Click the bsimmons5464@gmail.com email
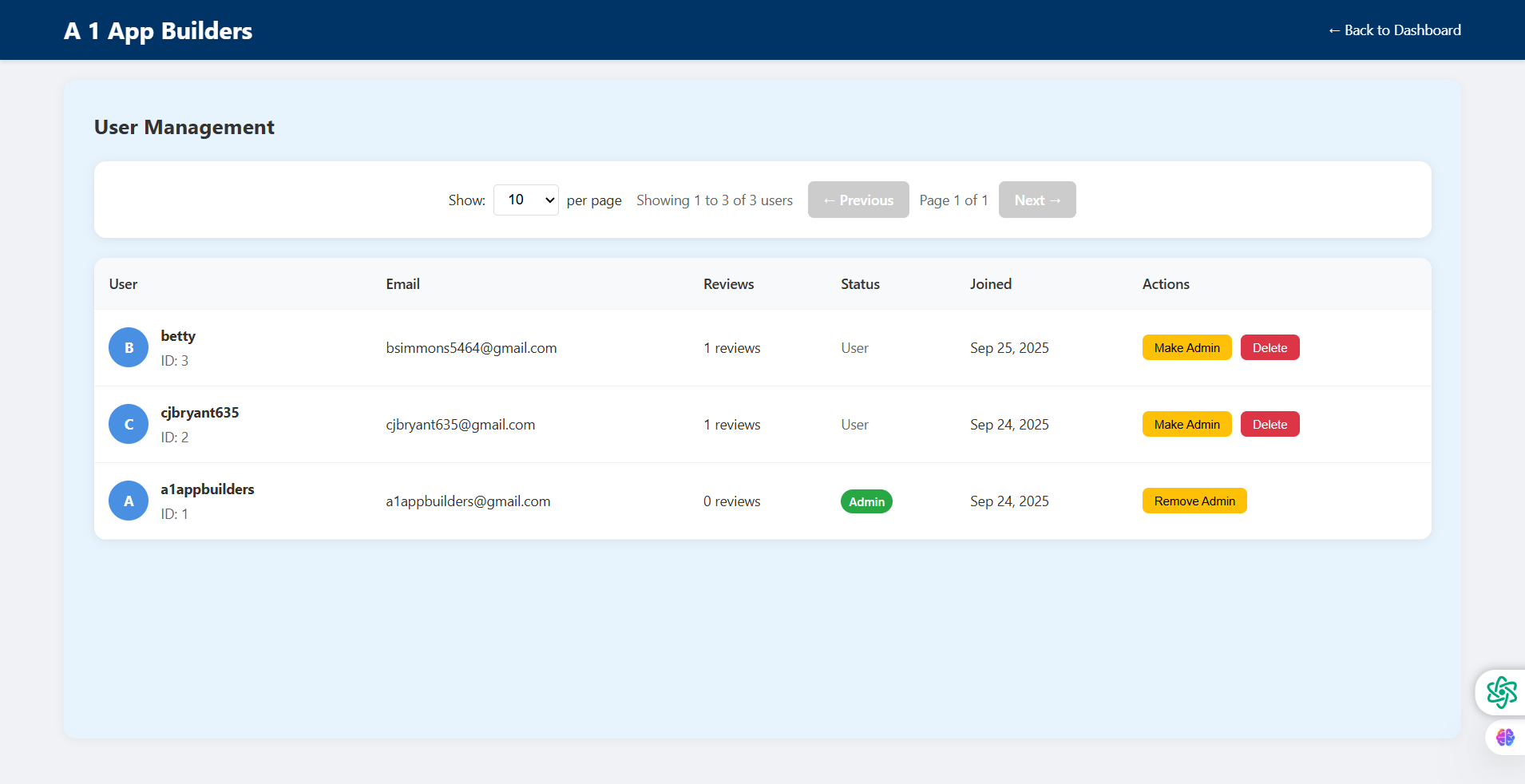 (471, 348)
